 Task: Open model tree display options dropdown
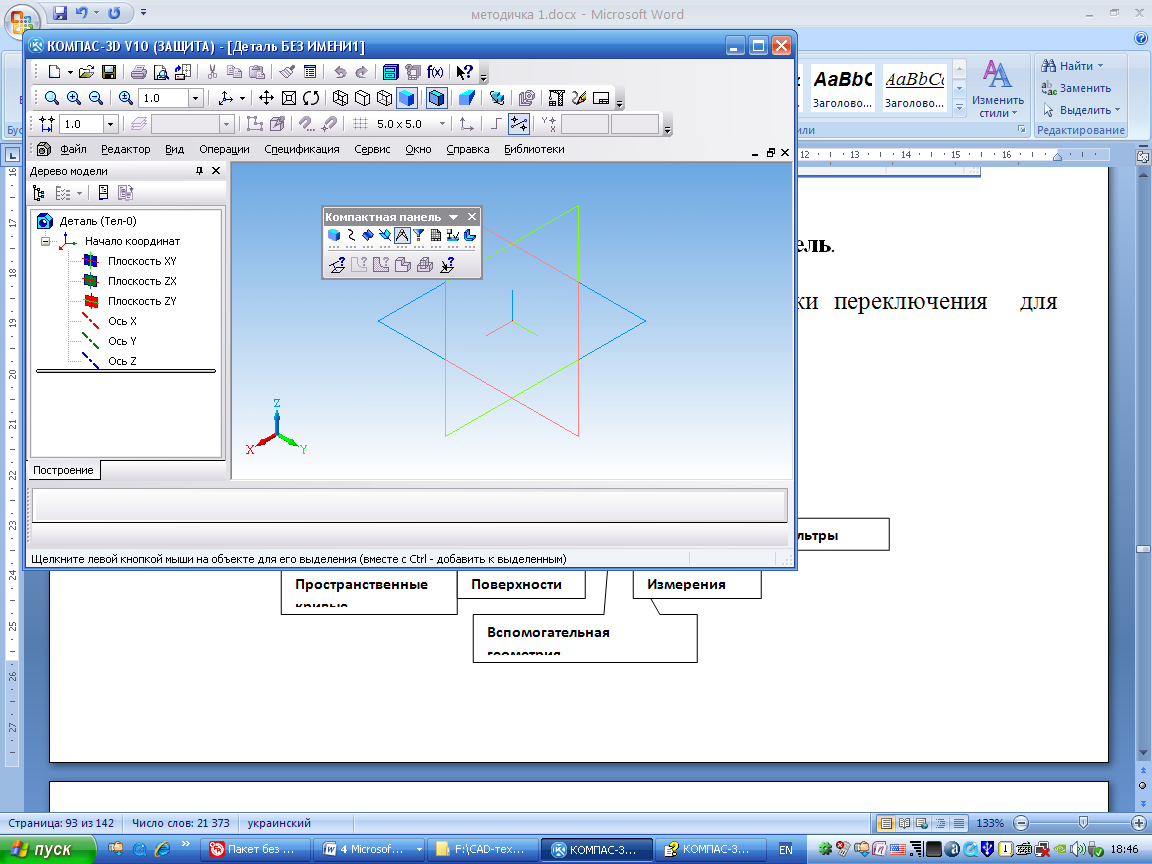click(x=79, y=193)
